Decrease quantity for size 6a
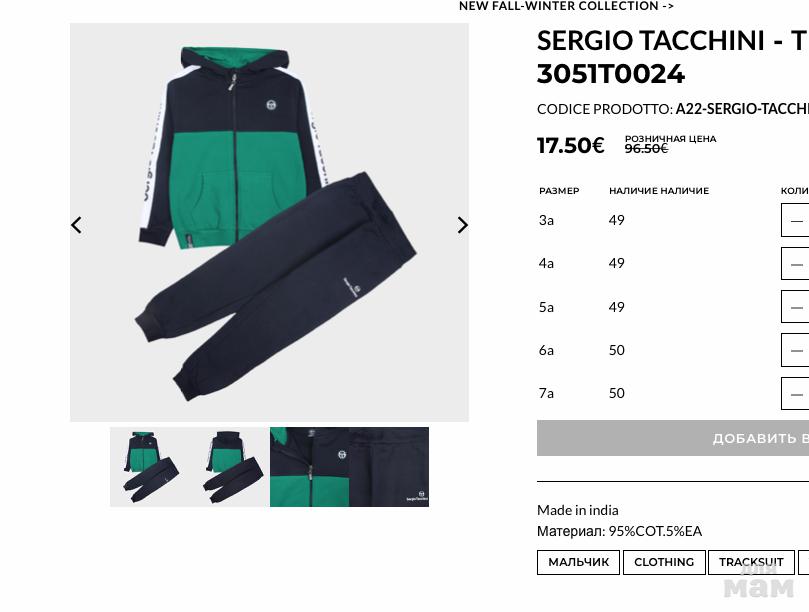The image size is (809, 612). pos(796,350)
